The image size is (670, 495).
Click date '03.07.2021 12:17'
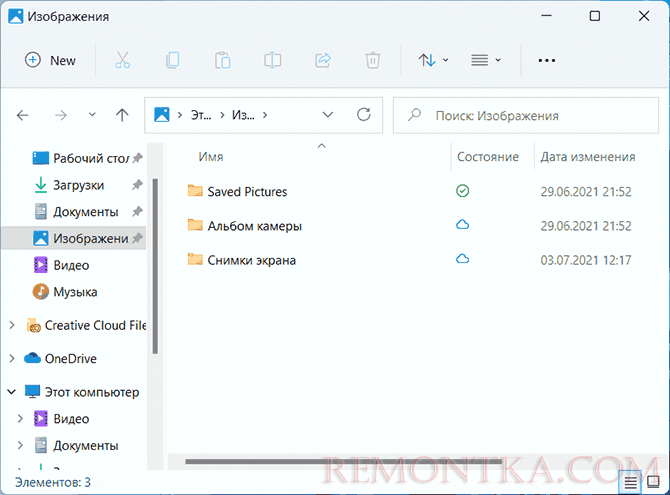point(585,260)
